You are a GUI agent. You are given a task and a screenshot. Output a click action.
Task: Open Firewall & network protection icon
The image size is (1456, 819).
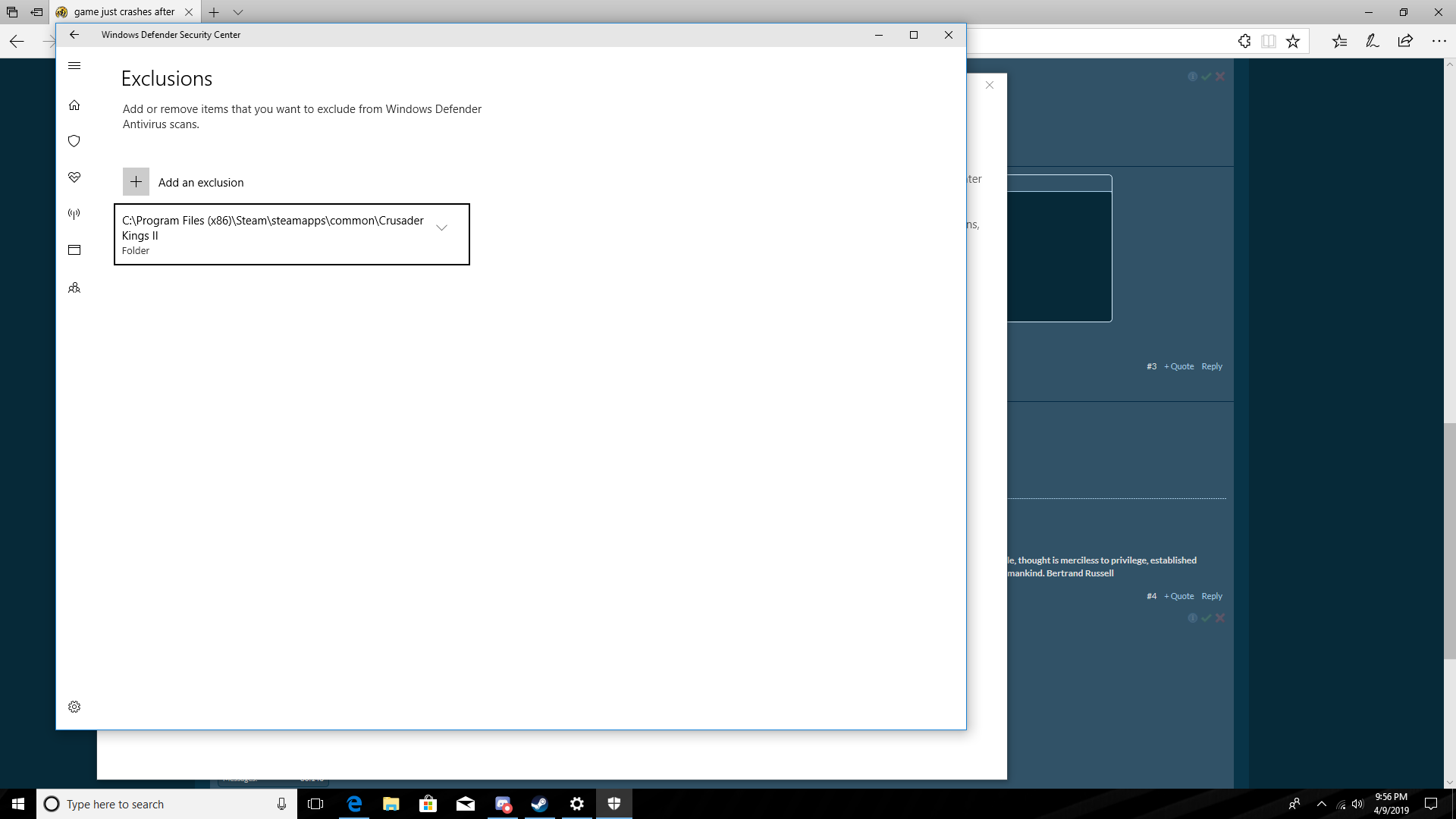(74, 214)
